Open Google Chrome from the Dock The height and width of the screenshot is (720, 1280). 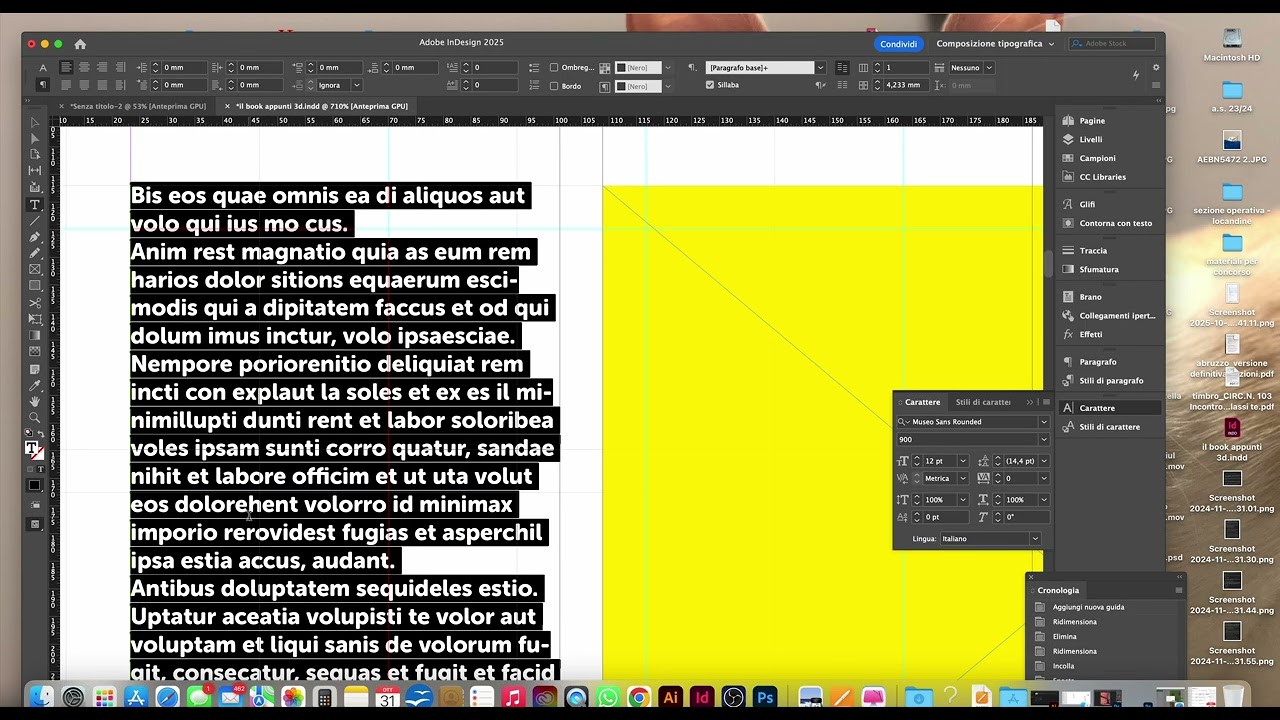(639, 697)
